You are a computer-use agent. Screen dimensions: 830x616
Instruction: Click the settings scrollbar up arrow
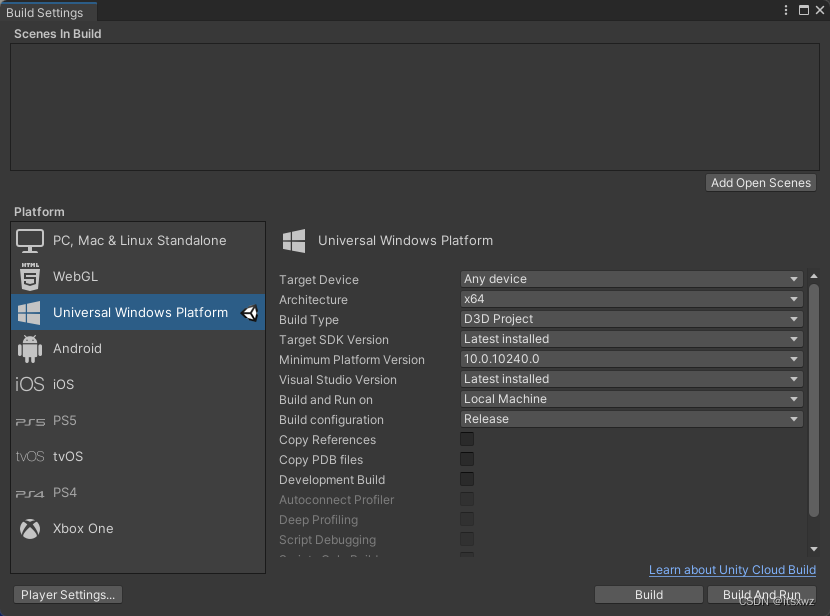[x=814, y=276]
